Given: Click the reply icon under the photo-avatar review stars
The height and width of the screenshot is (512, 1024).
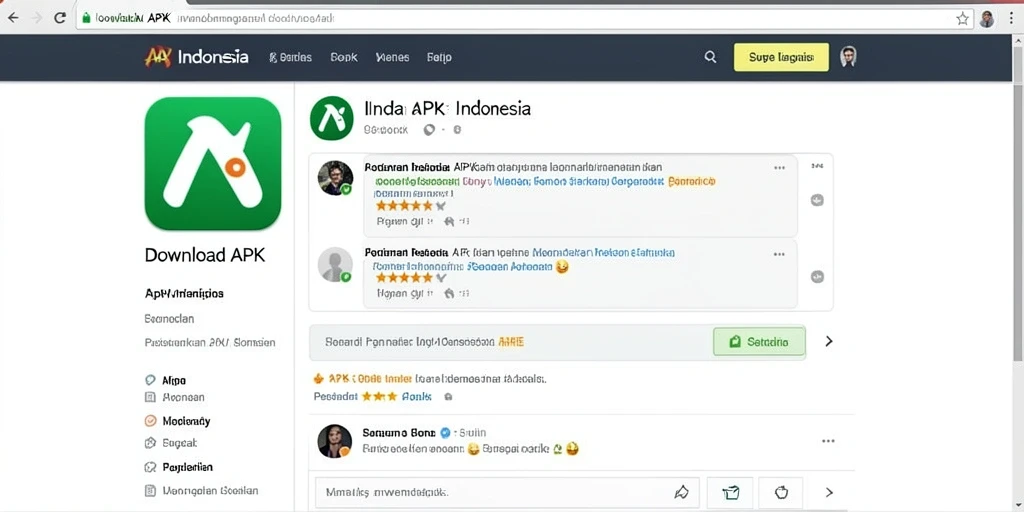Looking at the screenshot, I should pos(449,221).
